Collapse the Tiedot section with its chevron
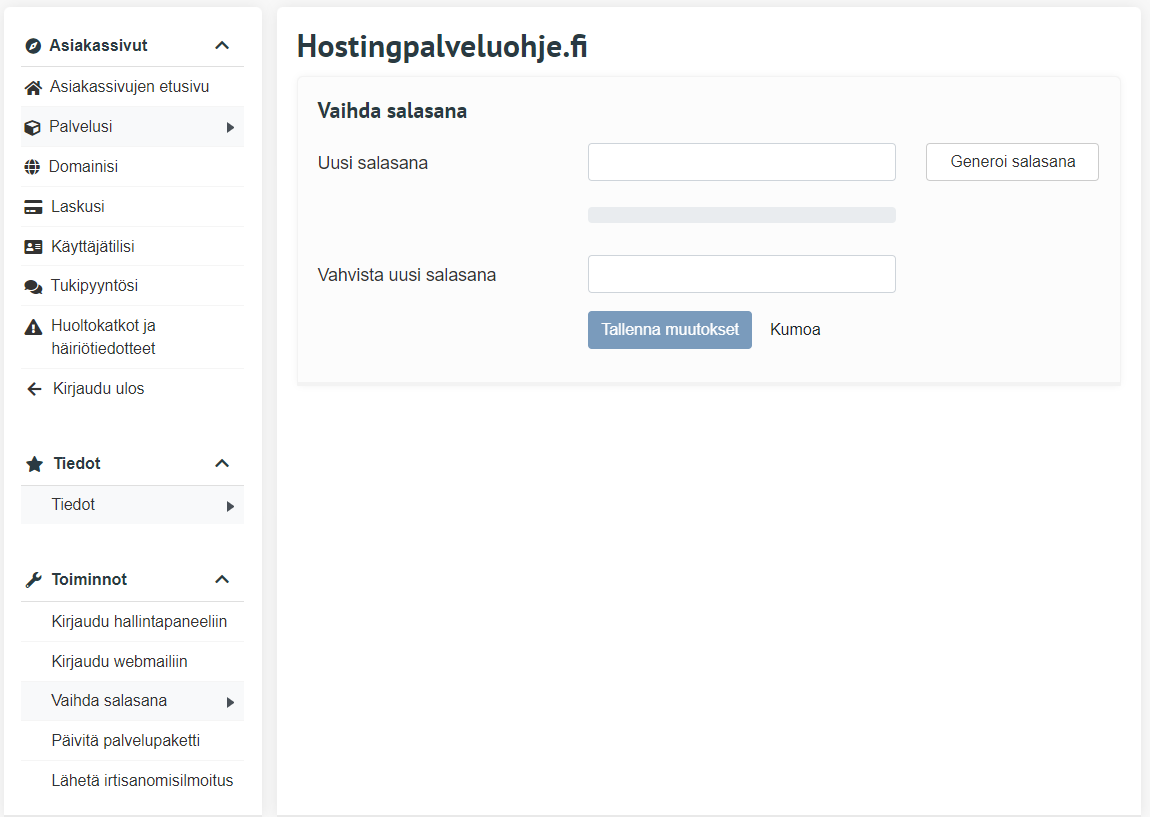Screen dimensions: 1150x817 222,464
